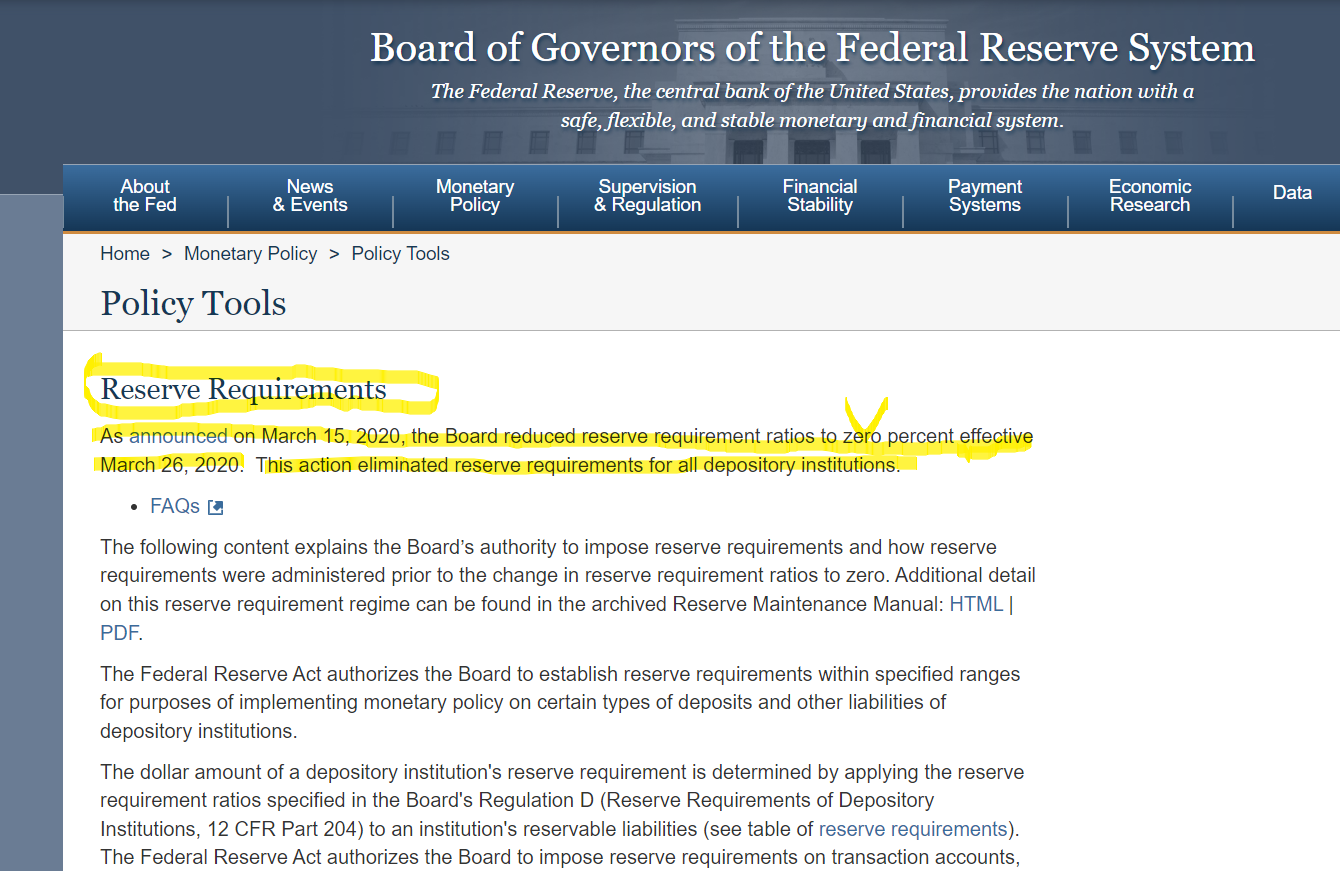Open the 'reserve requirements' table link

(x=913, y=829)
